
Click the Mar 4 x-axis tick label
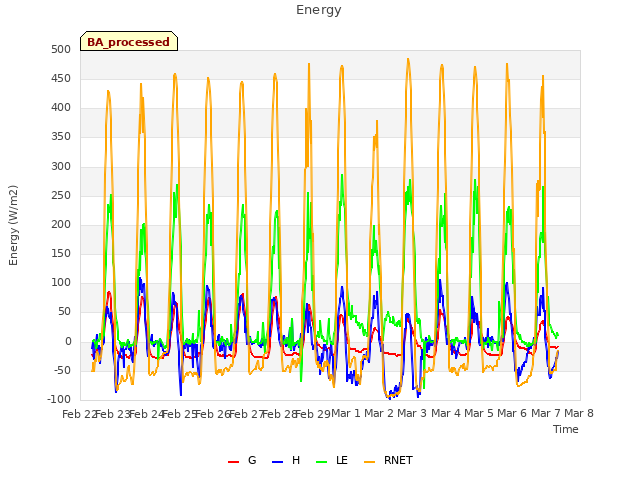(446, 414)
